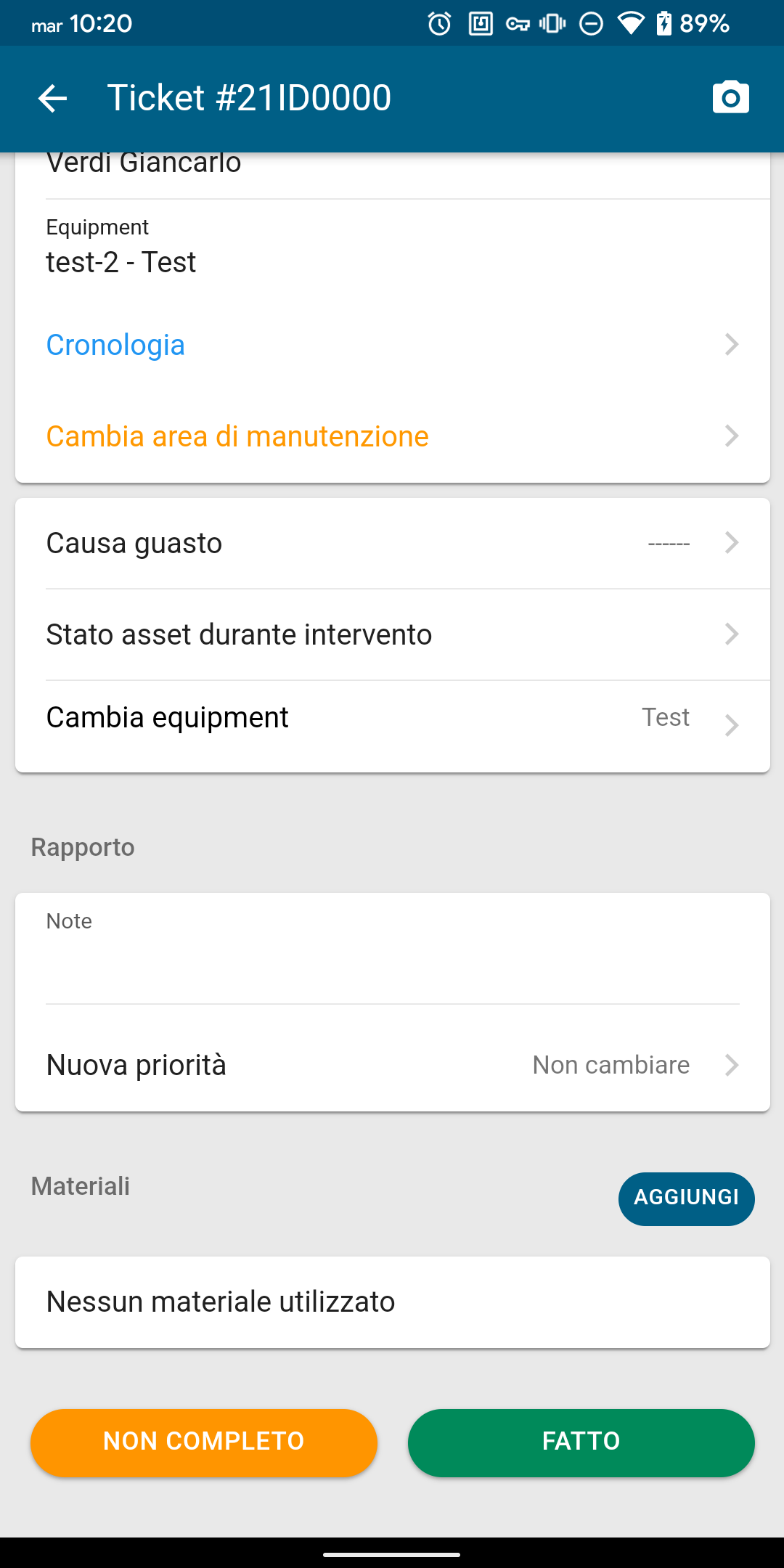Tap the Wi-Fi status icon
The image size is (784, 1568).
(630, 24)
